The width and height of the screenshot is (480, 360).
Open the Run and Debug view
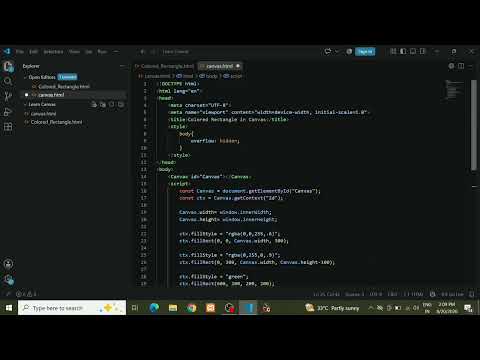(x=8, y=112)
